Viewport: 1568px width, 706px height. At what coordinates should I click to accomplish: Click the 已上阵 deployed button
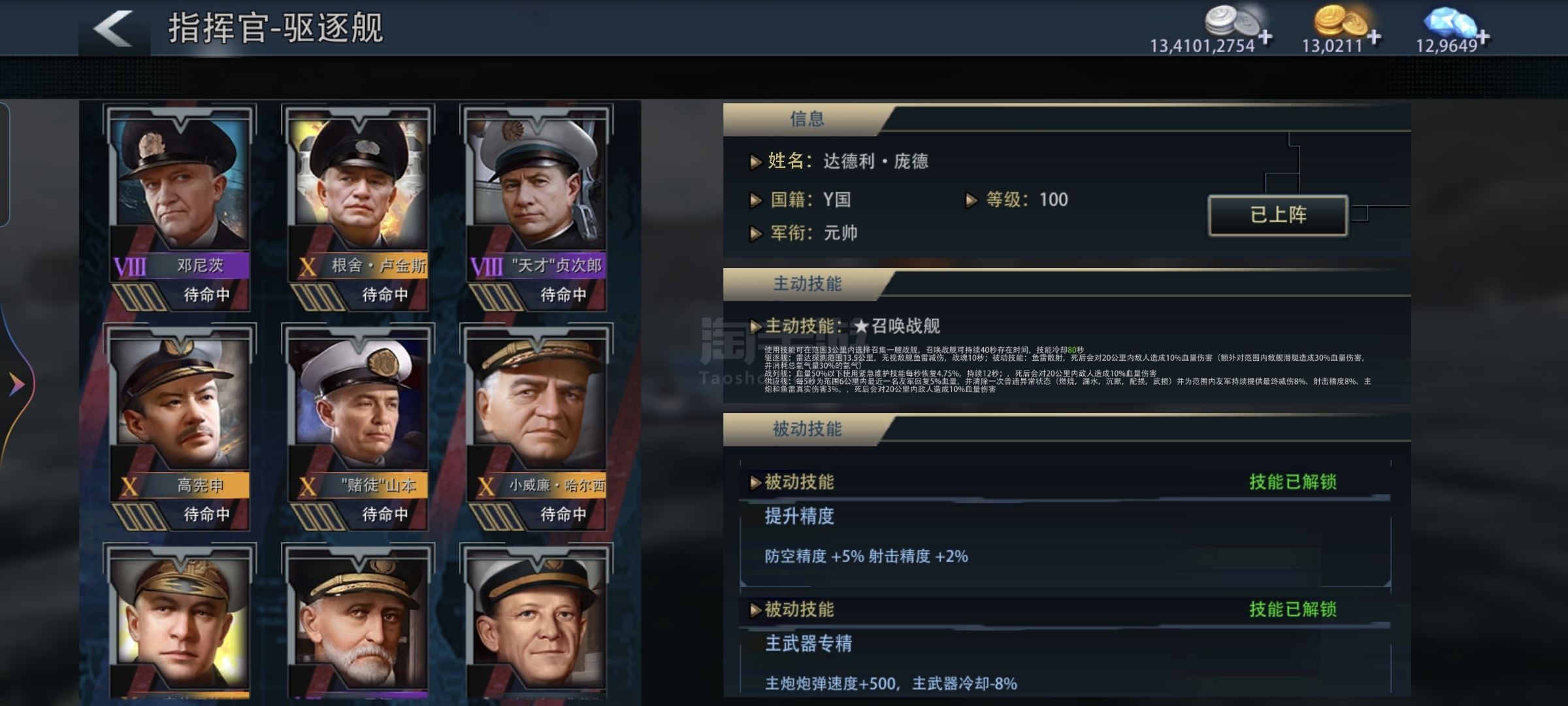pyautogui.click(x=1278, y=215)
